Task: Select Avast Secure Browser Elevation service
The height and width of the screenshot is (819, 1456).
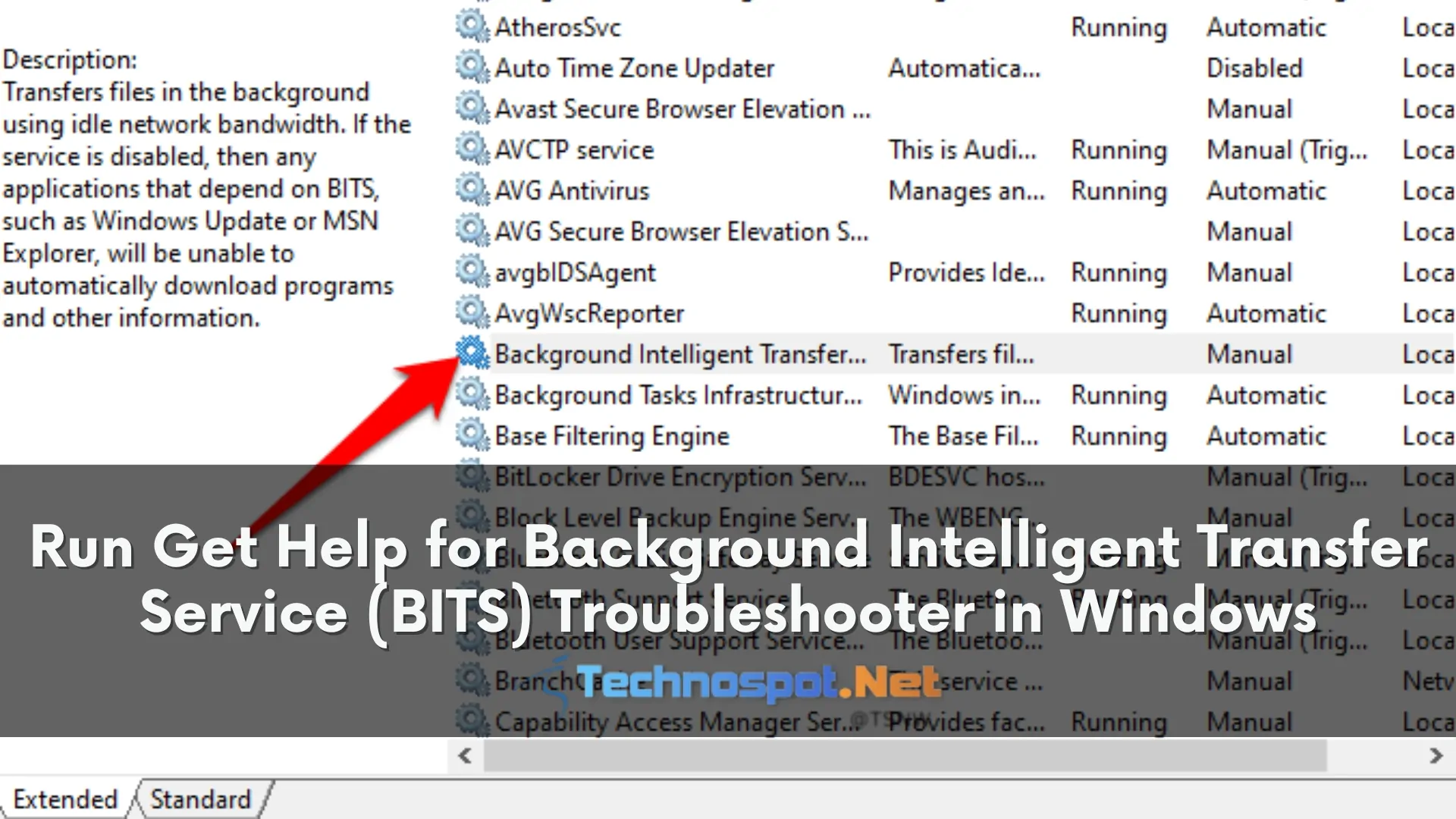Action: coord(682,110)
